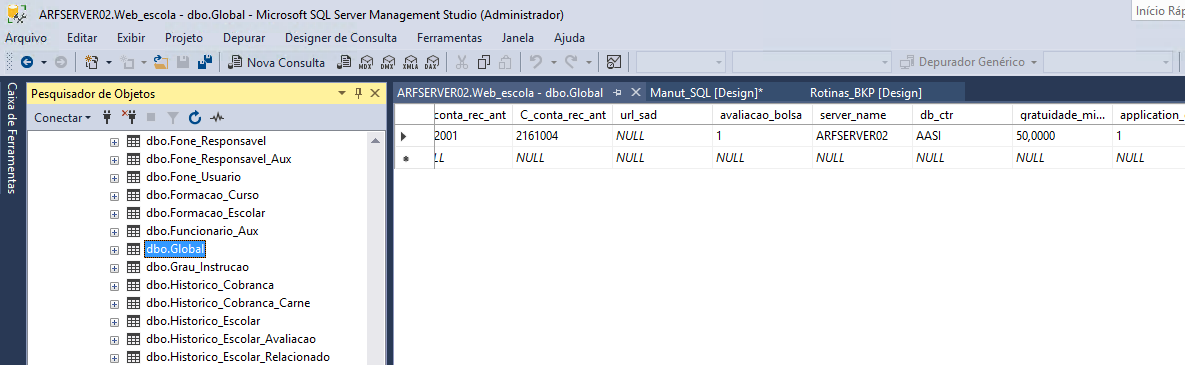Click cell containing ARFSERVER02
The height and width of the screenshot is (365, 1185).
point(862,136)
